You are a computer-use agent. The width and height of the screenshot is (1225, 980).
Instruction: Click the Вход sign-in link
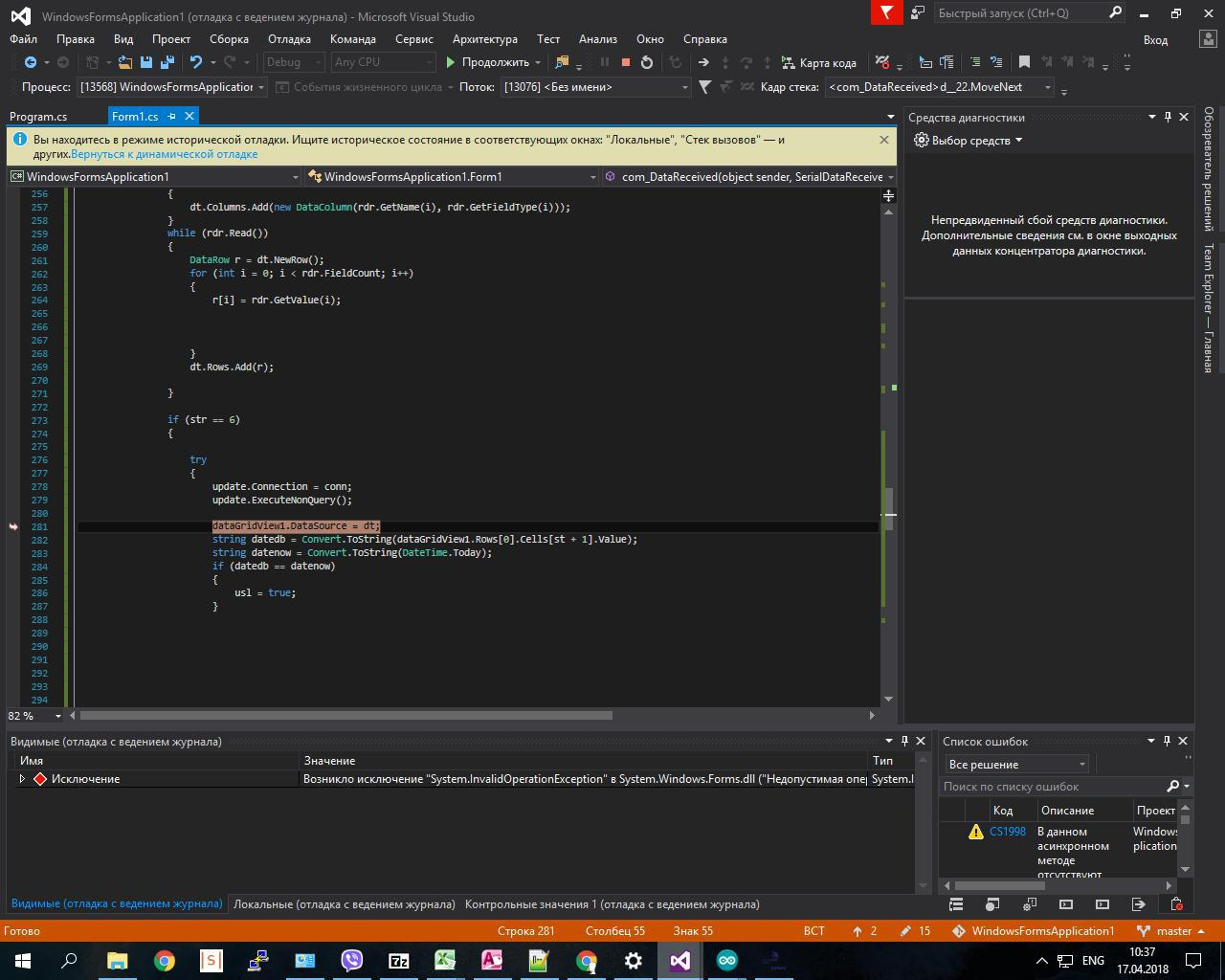tap(1156, 40)
